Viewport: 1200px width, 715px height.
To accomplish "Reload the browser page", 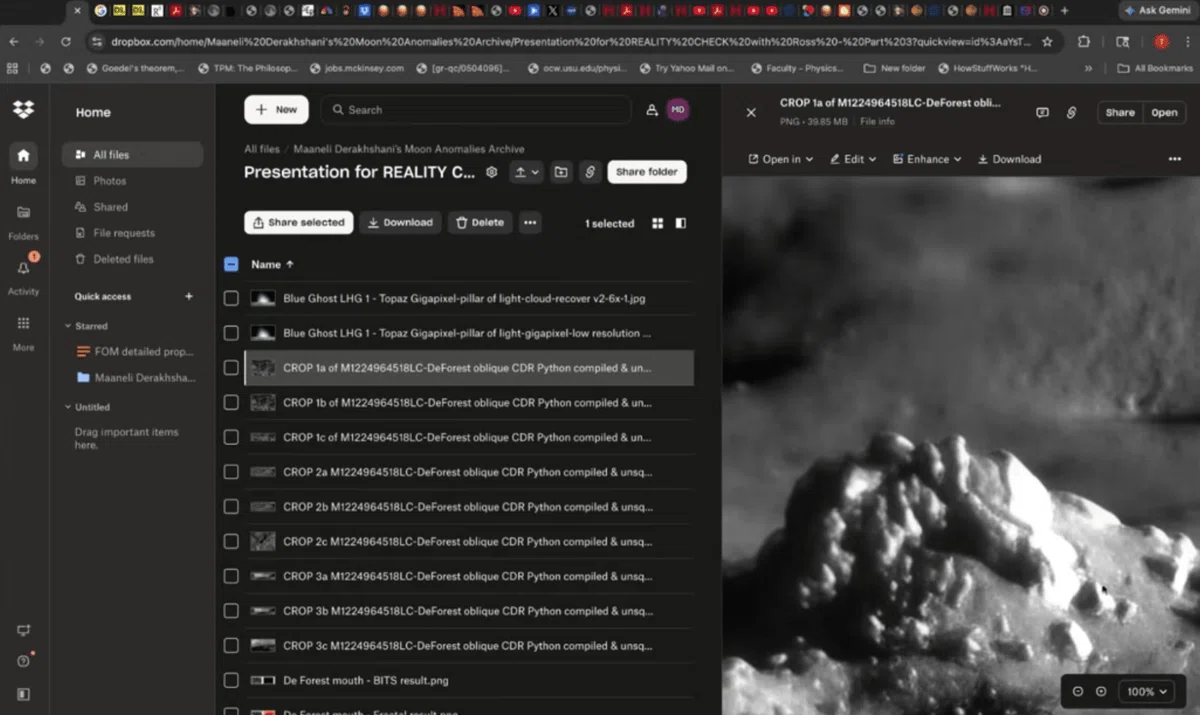I will [66, 42].
